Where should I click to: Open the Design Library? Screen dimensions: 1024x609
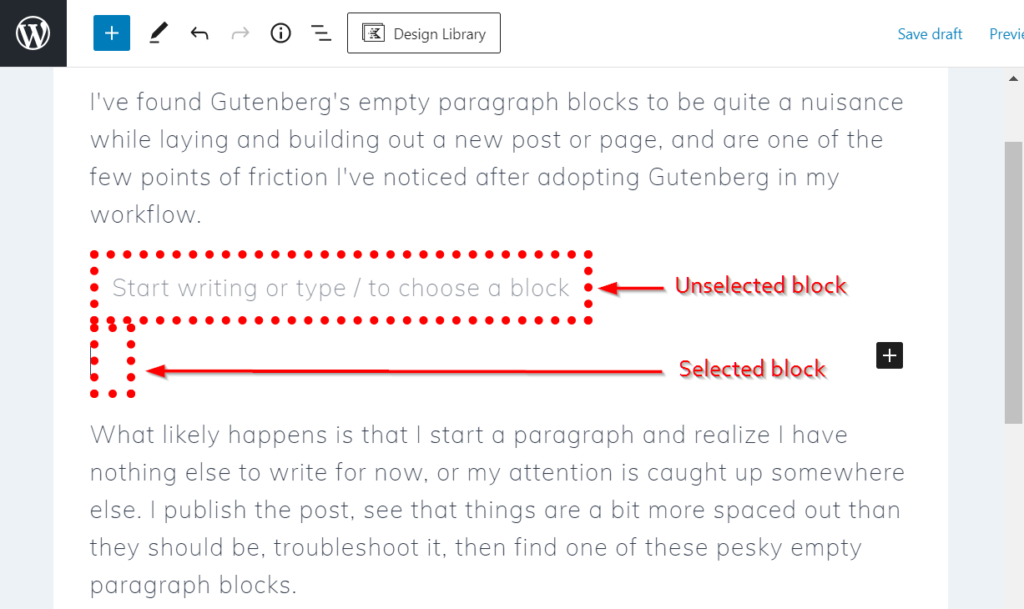coord(424,33)
